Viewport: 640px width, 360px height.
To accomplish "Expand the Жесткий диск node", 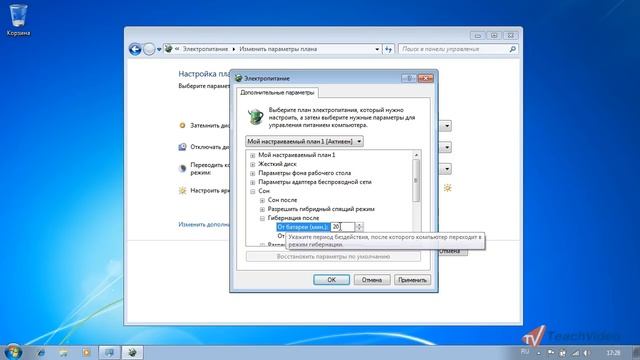I will pyautogui.click(x=253, y=164).
